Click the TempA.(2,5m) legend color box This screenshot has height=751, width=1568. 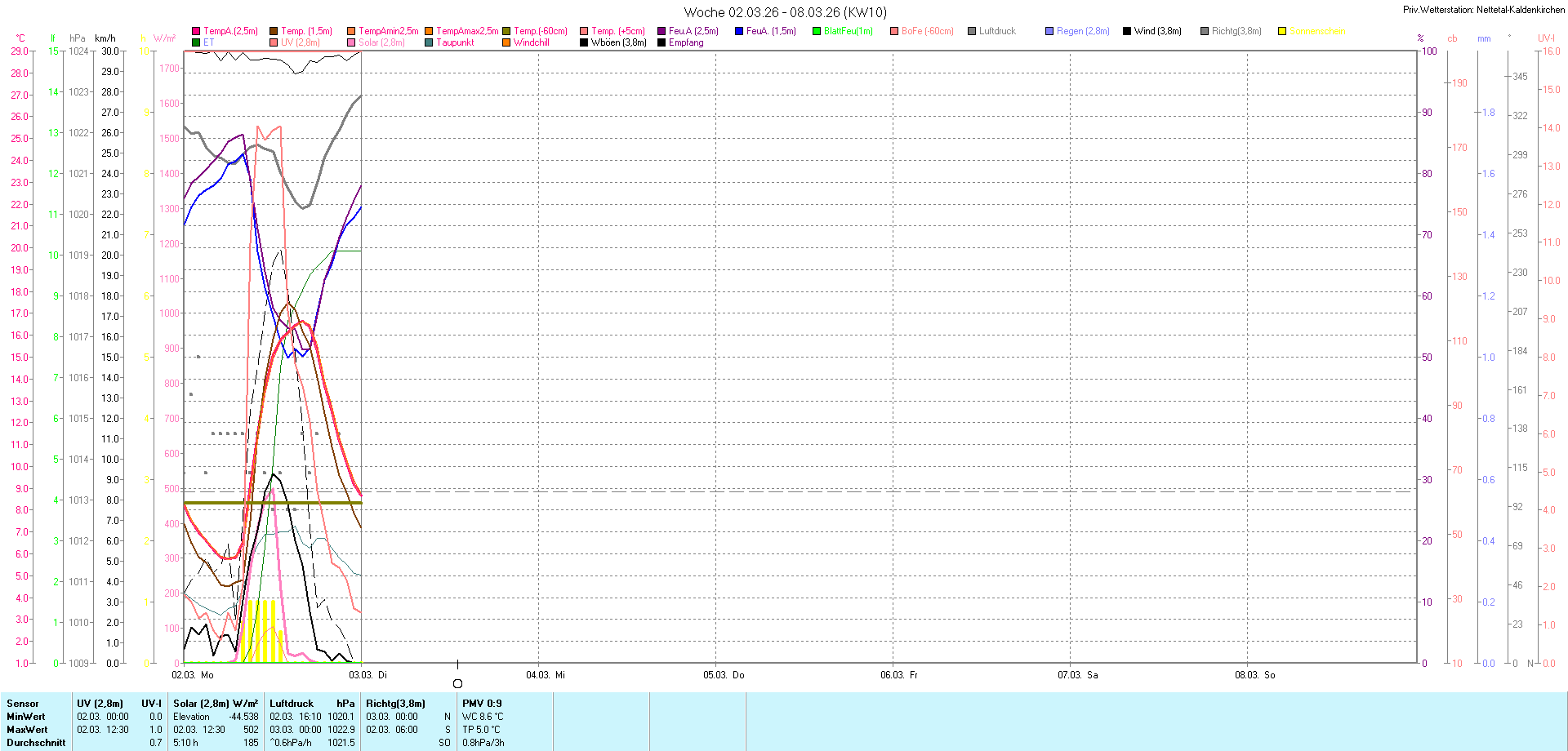(196, 31)
